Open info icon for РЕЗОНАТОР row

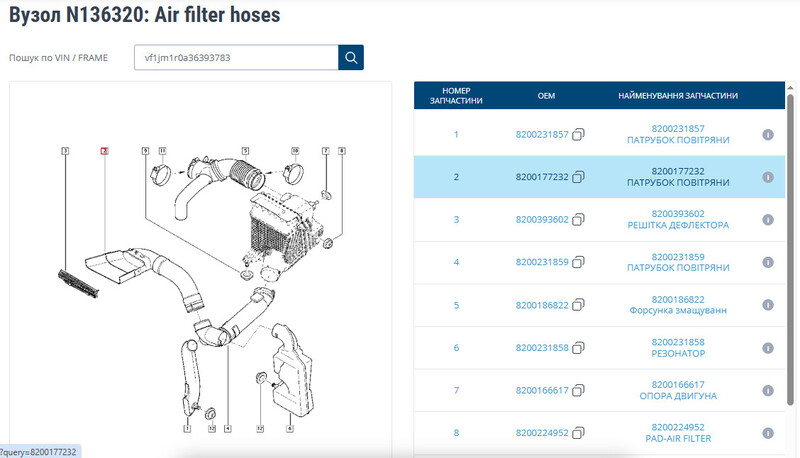[768, 347]
